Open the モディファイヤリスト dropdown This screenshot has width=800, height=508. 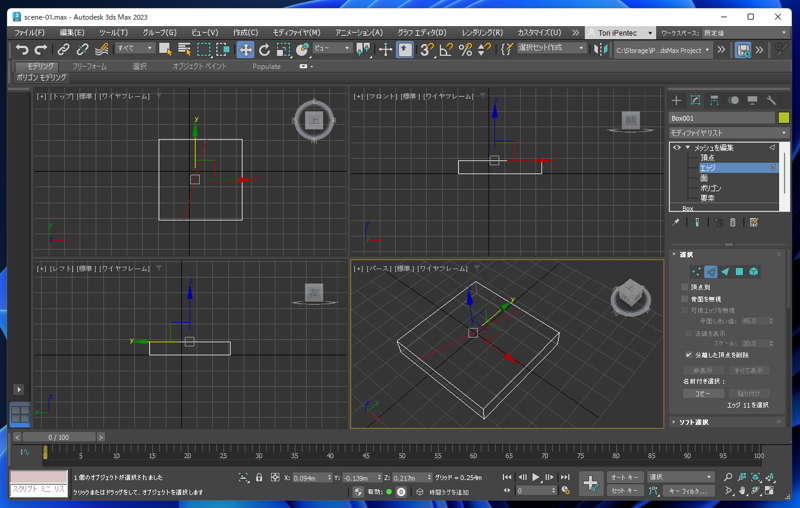click(729, 133)
